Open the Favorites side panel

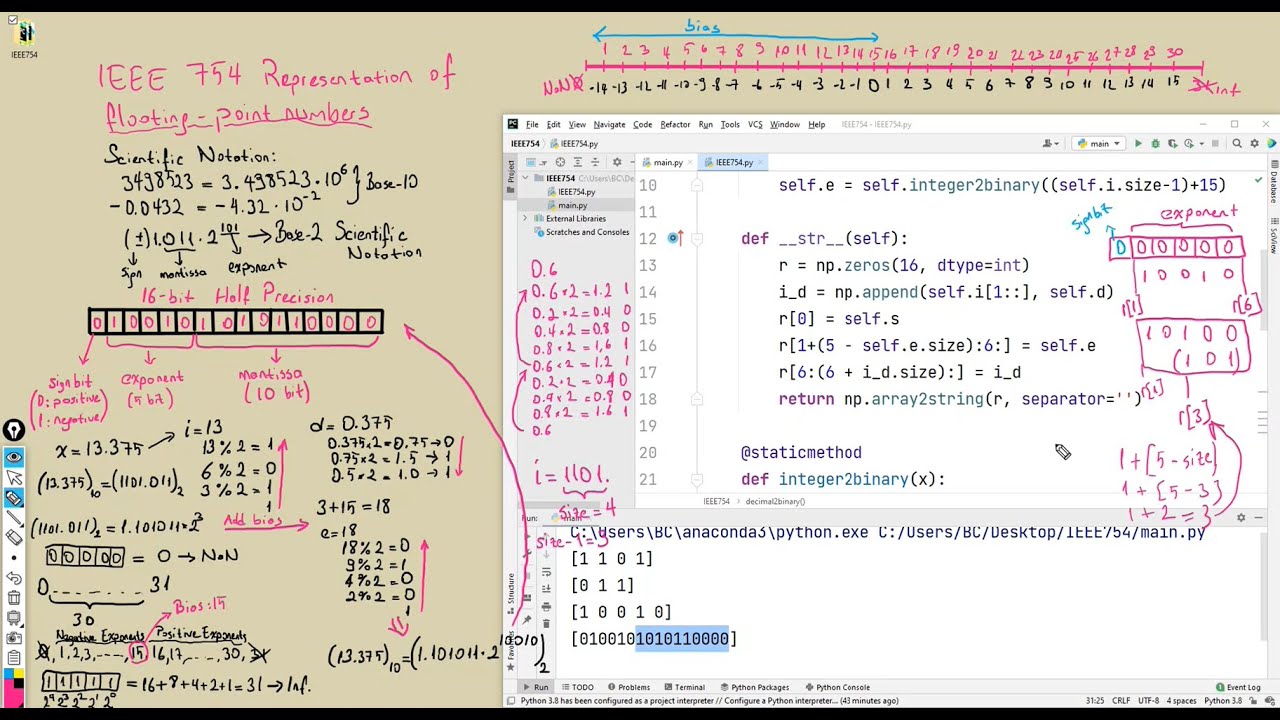click(511, 649)
